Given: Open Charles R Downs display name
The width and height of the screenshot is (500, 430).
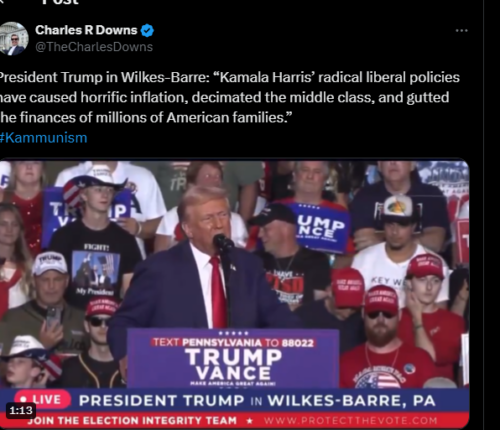Looking at the screenshot, I should tap(86, 30).
